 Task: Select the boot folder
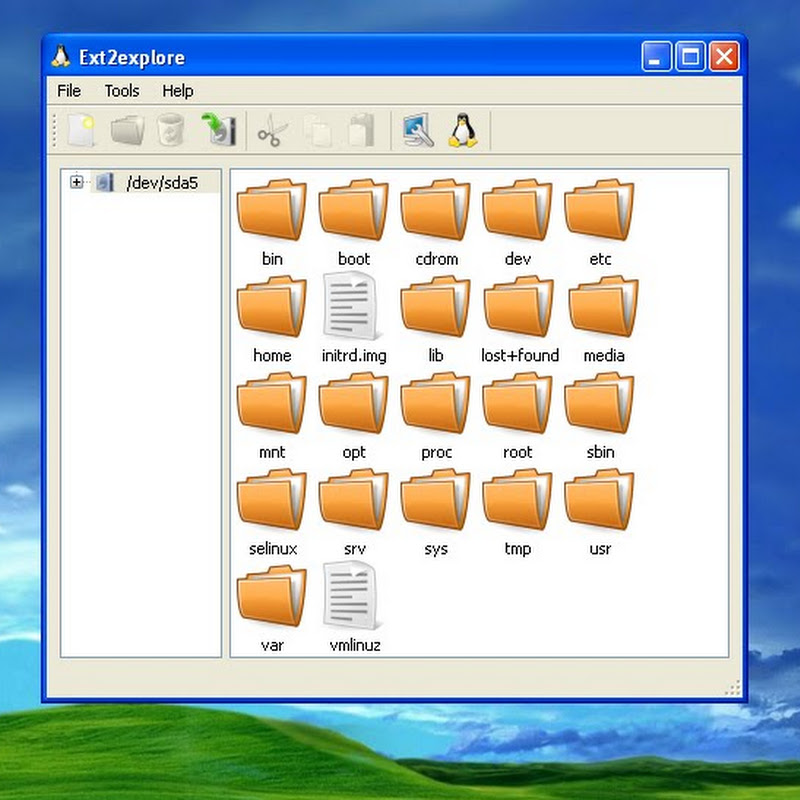click(x=353, y=212)
